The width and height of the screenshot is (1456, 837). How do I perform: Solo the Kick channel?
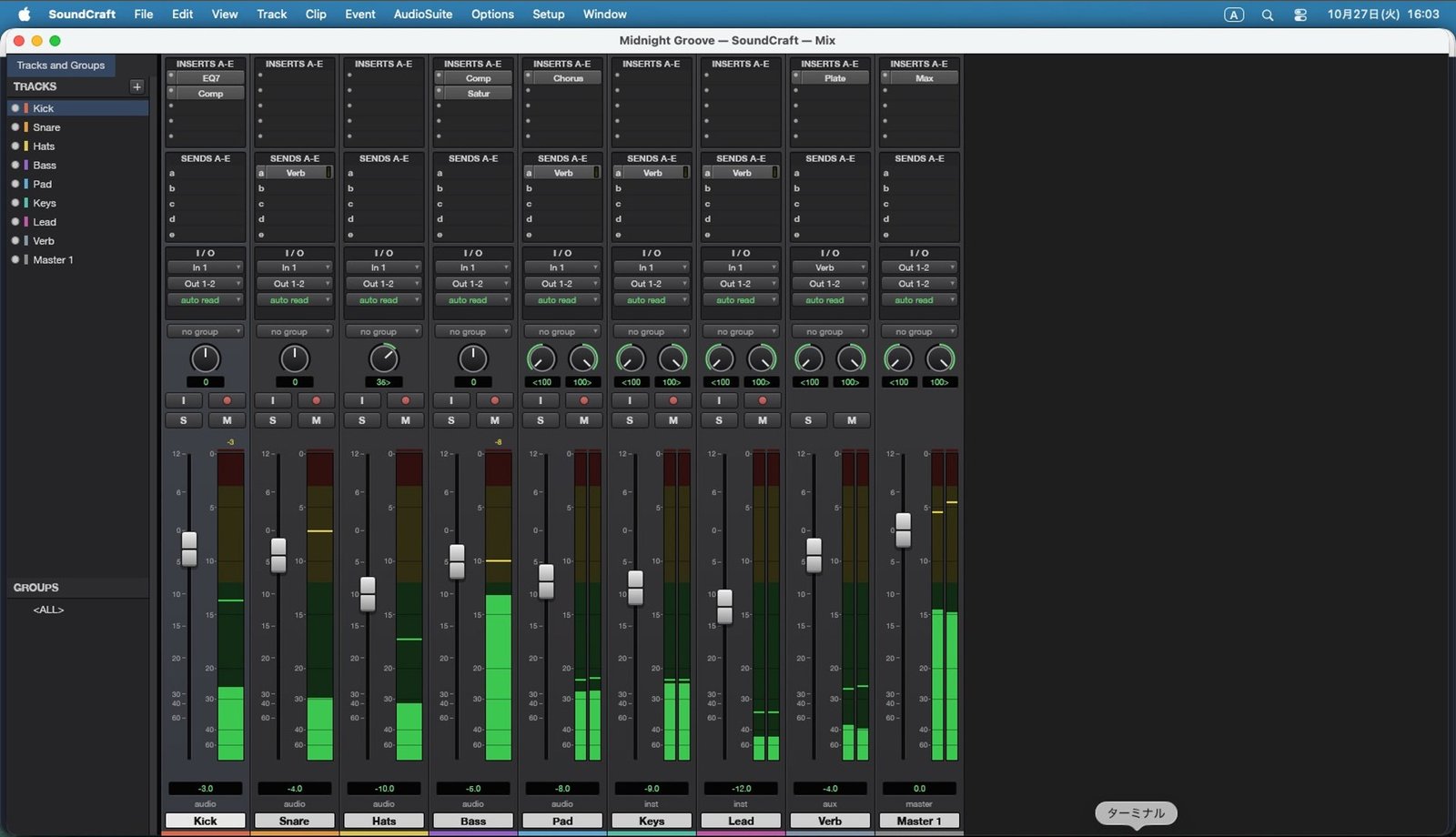click(183, 420)
